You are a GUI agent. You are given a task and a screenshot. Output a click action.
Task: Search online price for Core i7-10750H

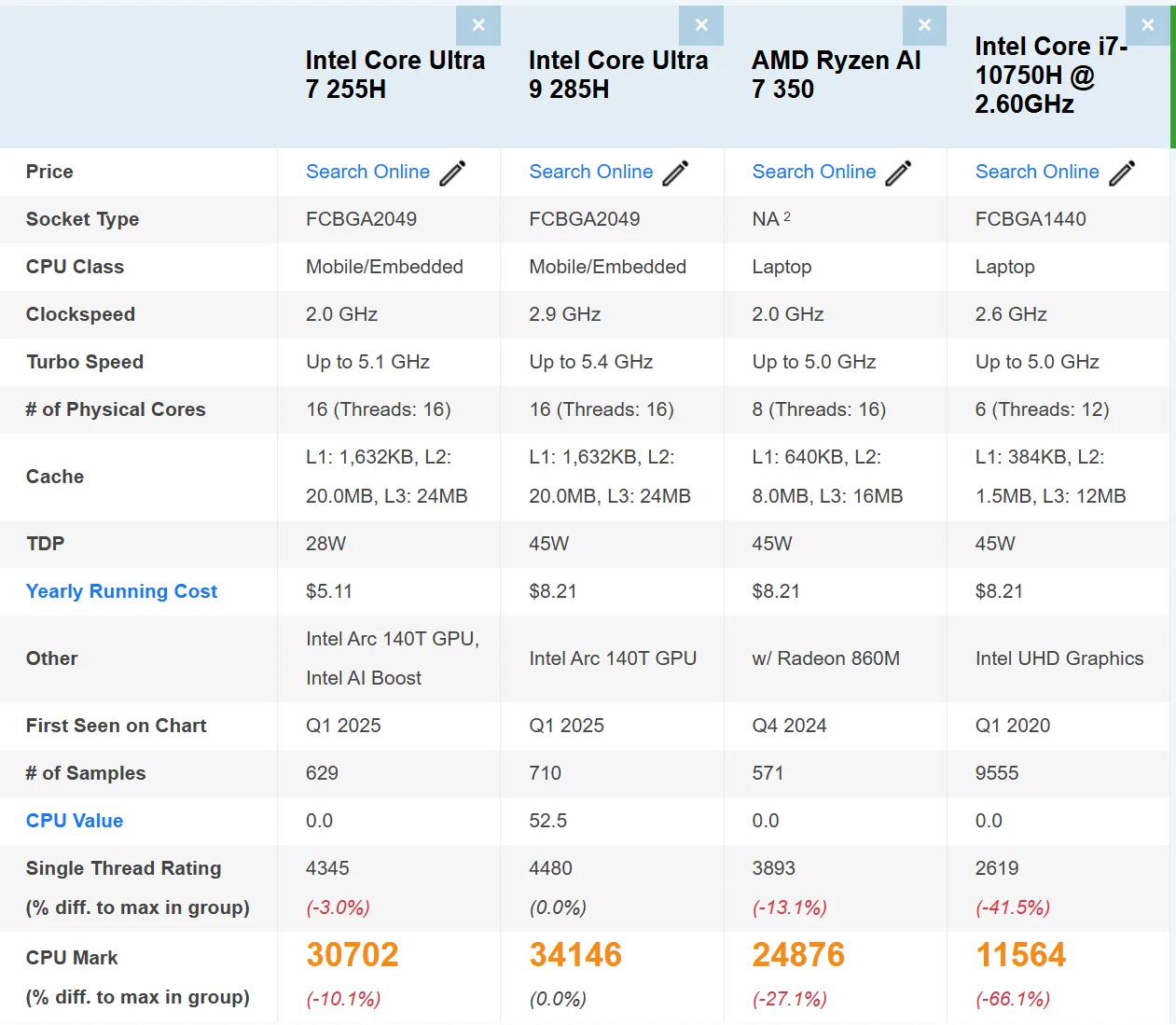[x=1037, y=172]
